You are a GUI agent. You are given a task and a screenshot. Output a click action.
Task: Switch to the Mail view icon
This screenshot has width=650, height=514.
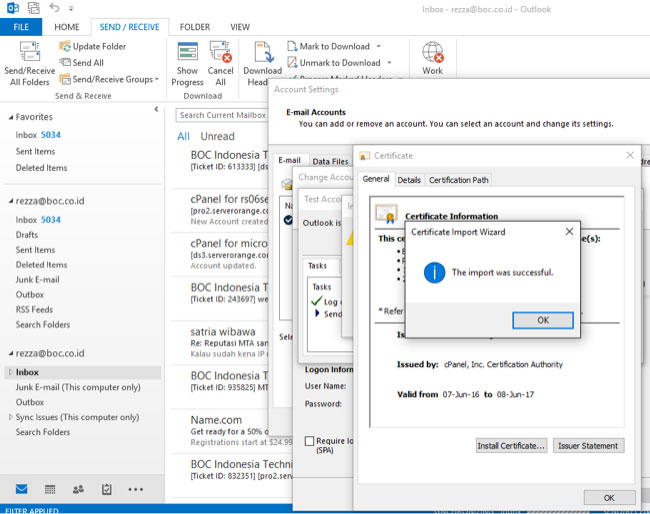[x=22, y=489]
